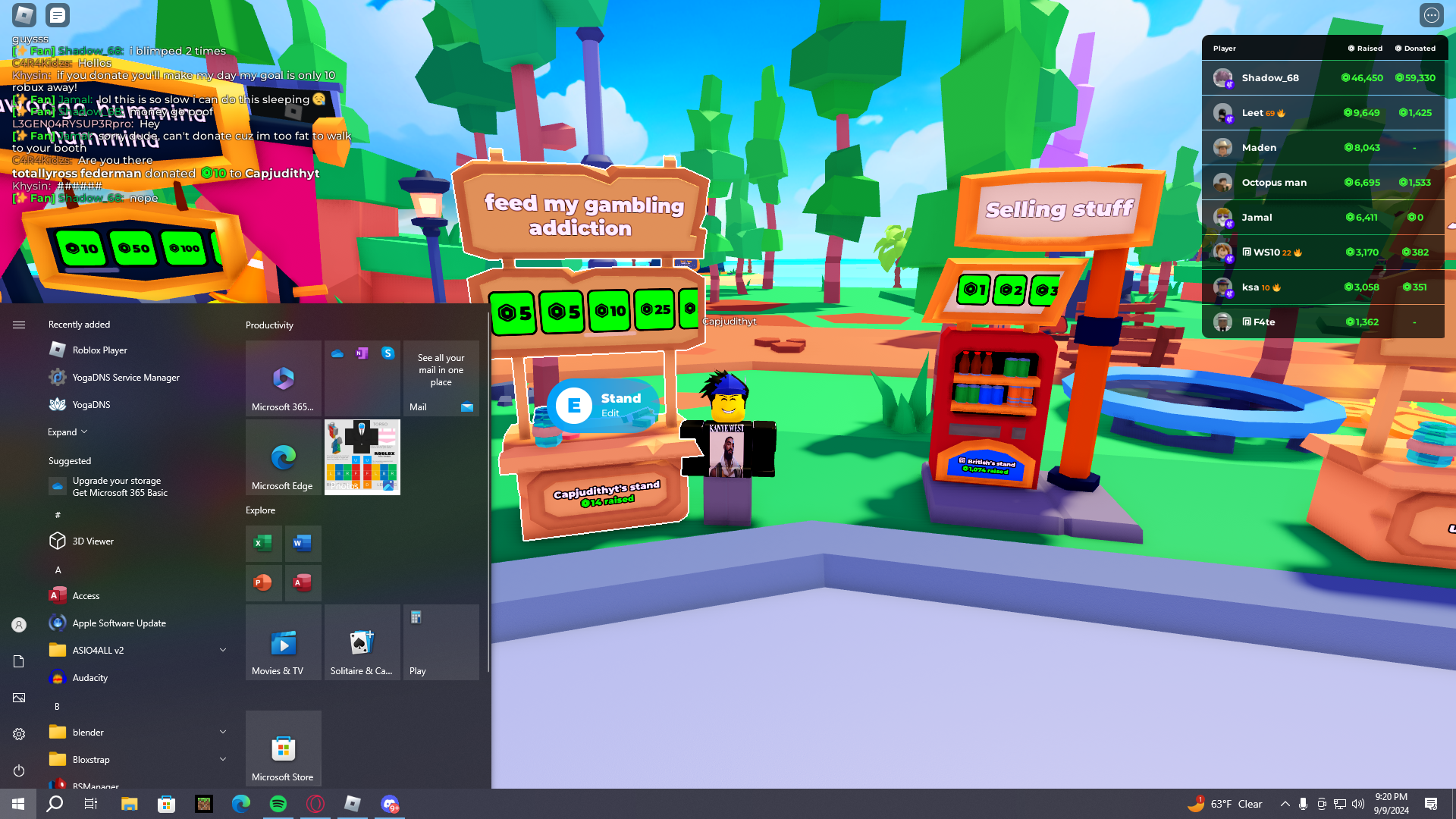Toggle microphone from the system tray
Screen dimensions: 1456x819
coord(1303,804)
